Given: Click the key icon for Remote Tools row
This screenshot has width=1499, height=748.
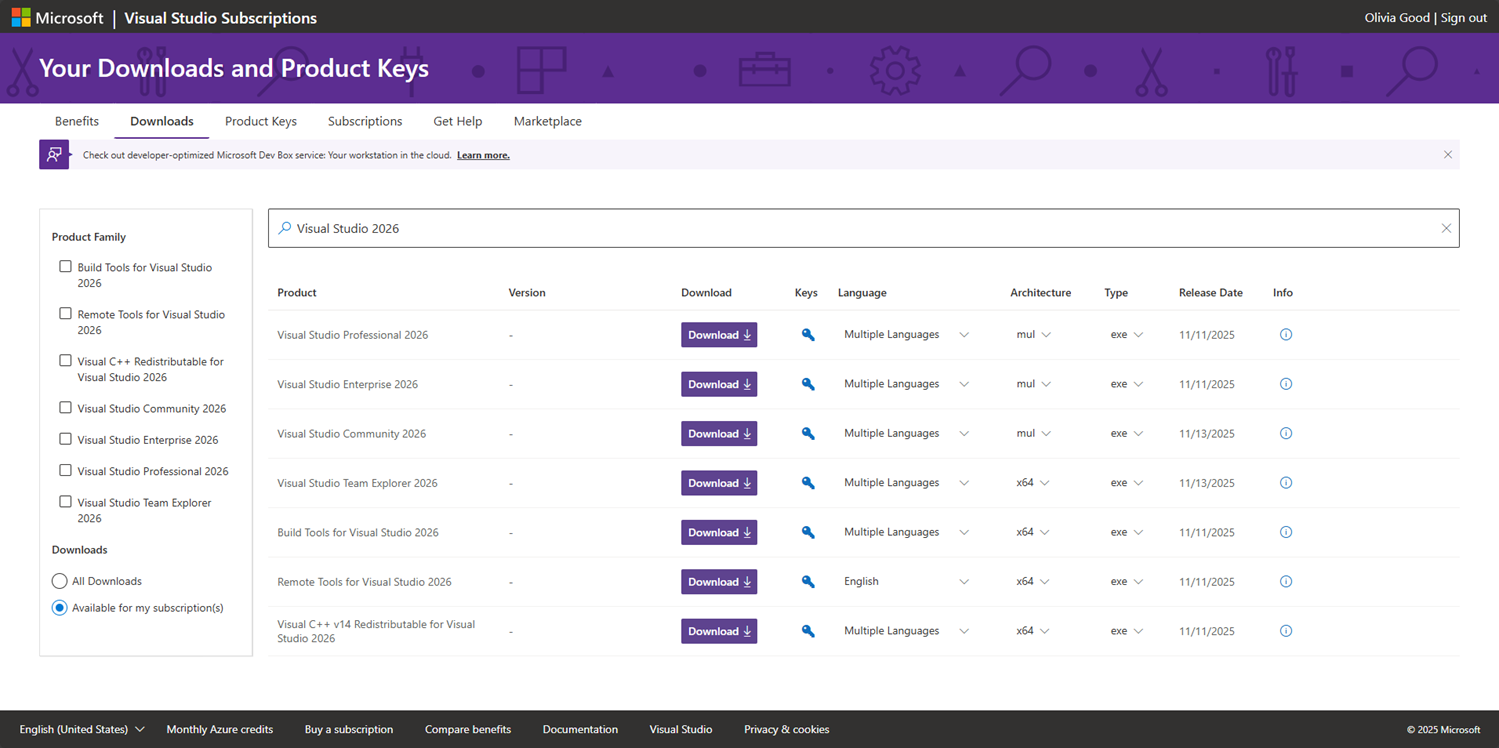Looking at the screenshot, I should (x=806, y=581).
